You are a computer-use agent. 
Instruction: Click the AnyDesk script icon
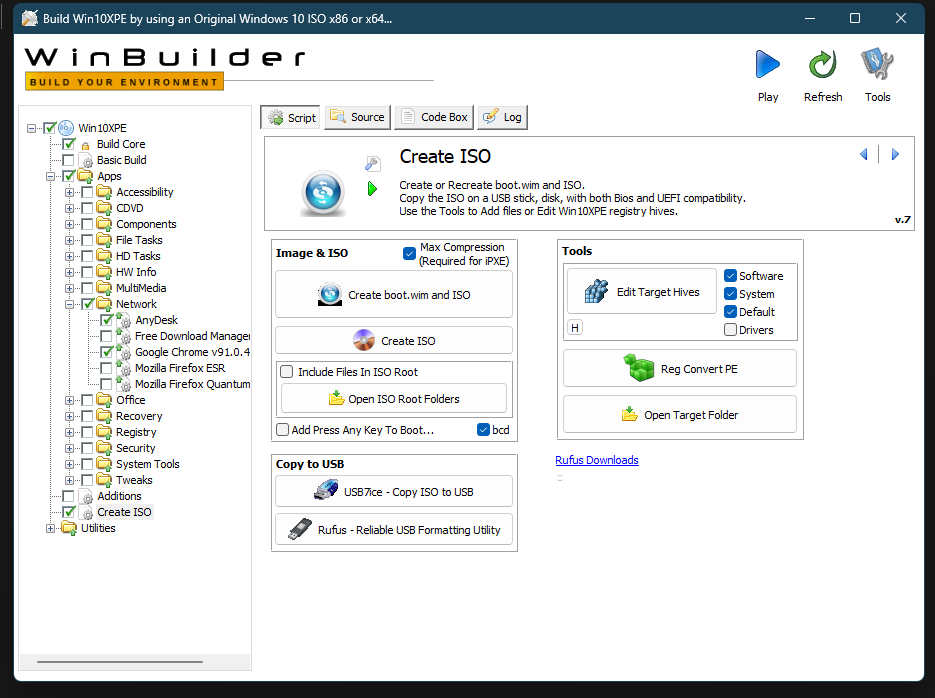point(123,320)
